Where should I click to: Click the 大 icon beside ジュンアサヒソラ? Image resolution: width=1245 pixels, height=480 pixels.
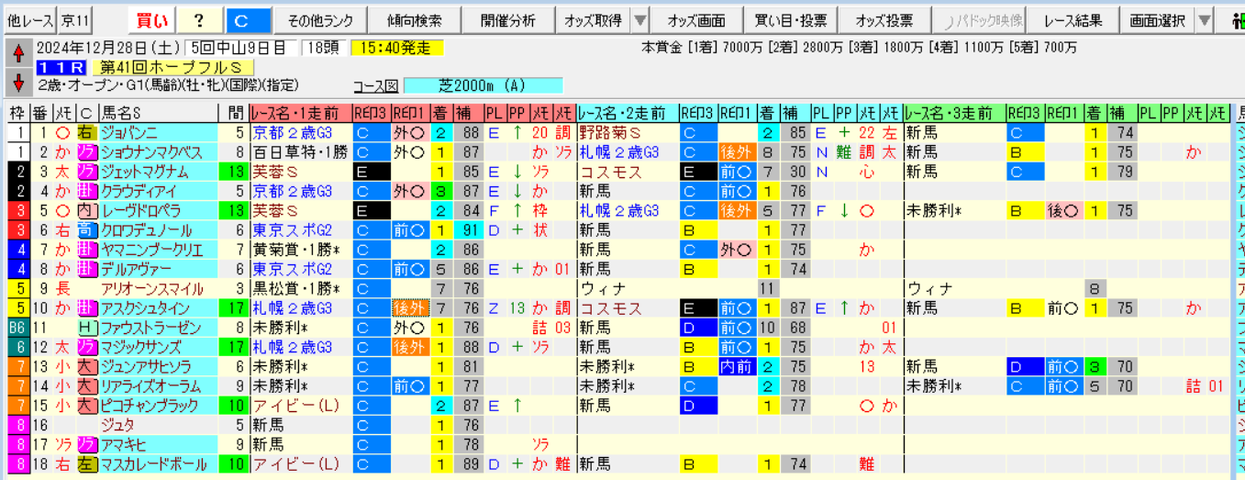tap(86, 366)
